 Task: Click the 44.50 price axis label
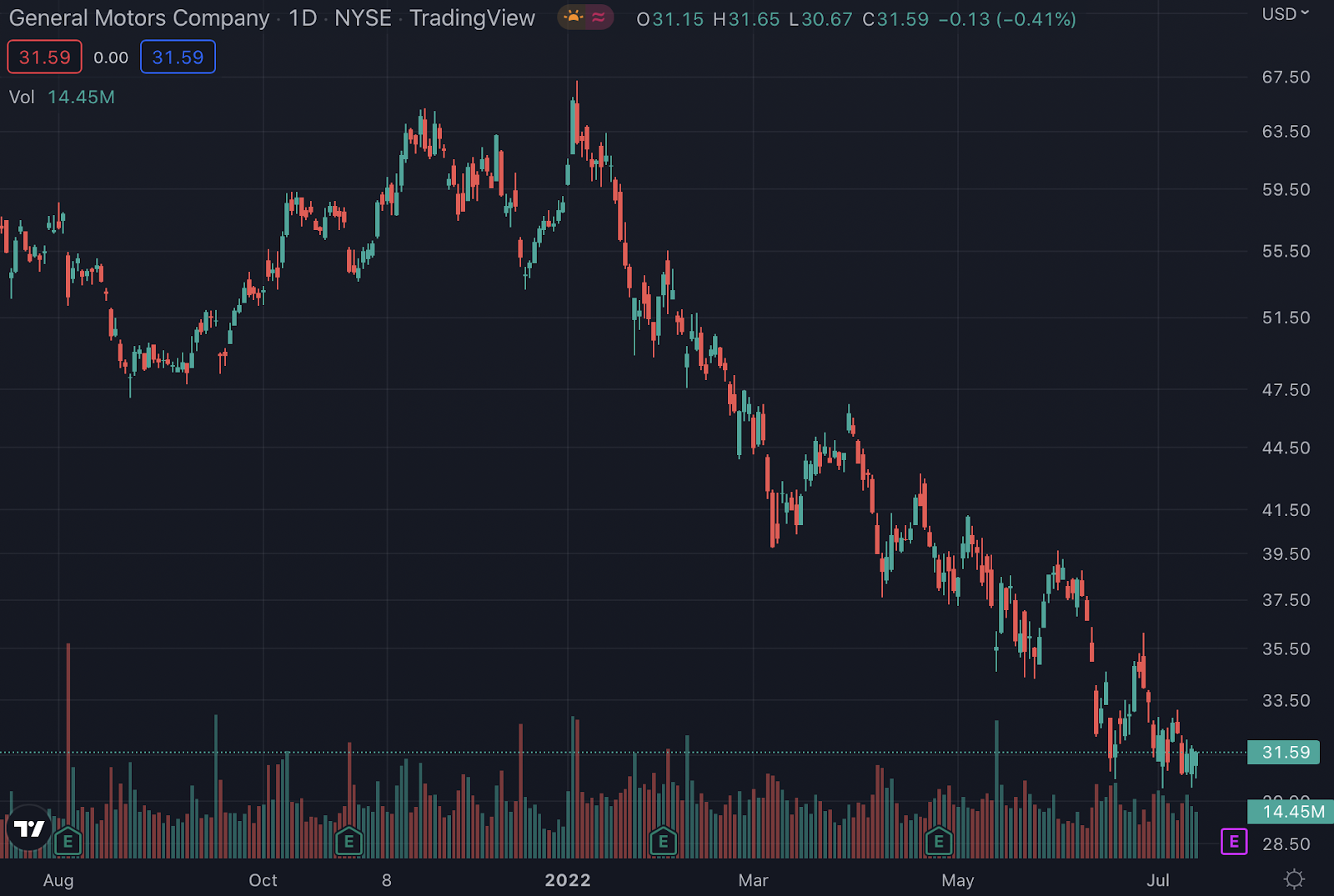coord(1286,448)
